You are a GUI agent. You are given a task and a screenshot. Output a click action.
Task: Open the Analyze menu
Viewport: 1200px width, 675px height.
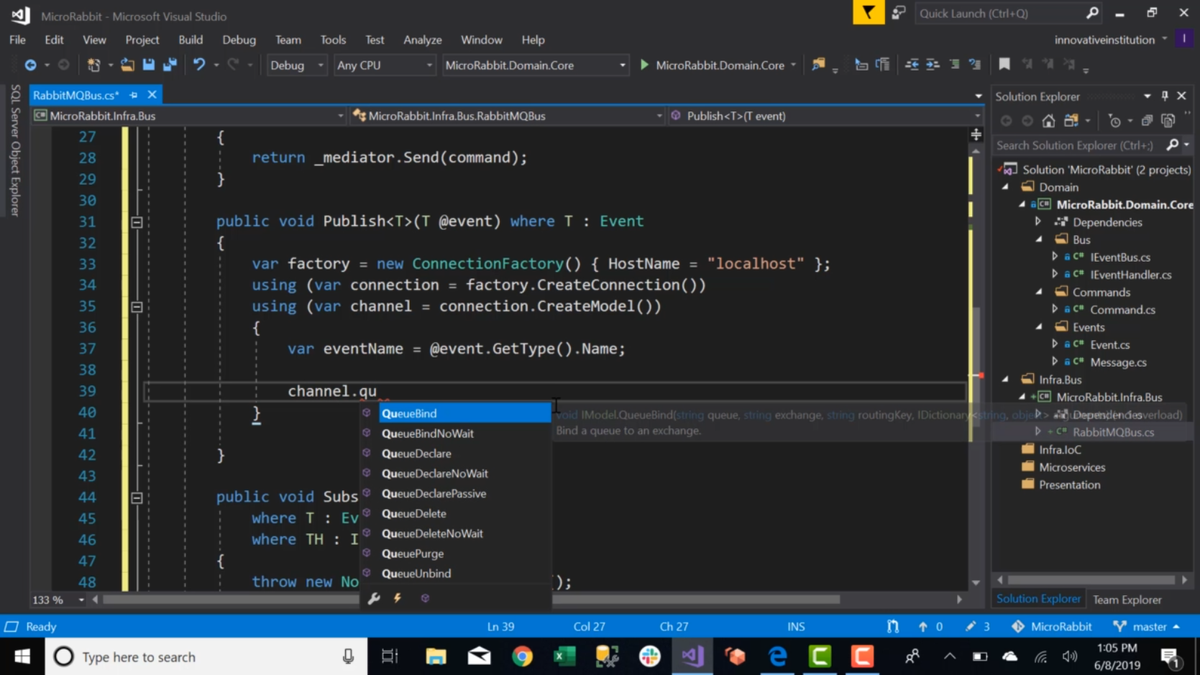click(x=422, y=40)
